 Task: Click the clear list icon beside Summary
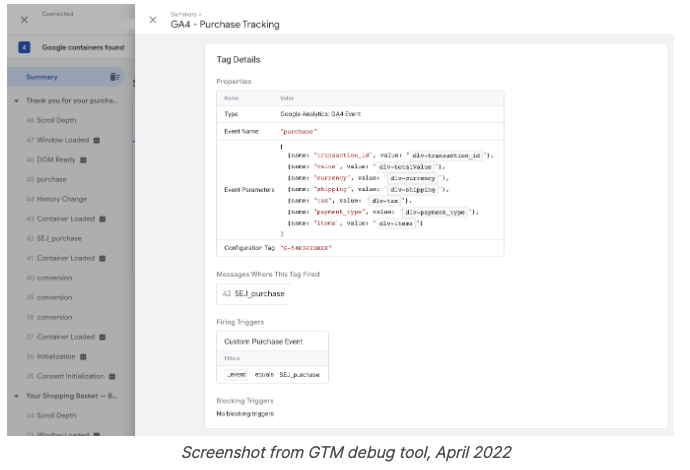pyautogui.click(x=114, y=77)
